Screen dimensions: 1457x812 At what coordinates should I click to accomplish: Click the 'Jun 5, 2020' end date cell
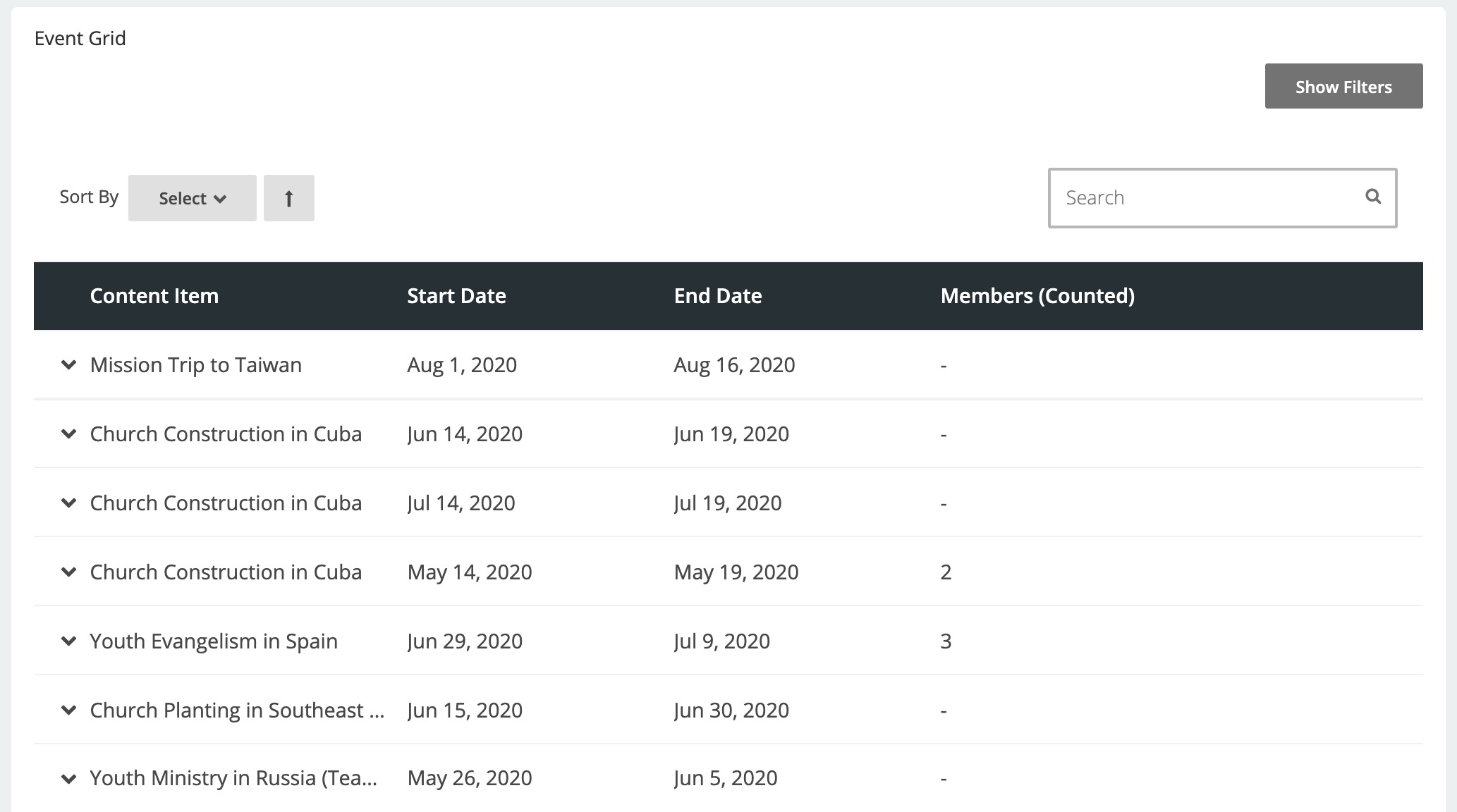coord(726,778)
